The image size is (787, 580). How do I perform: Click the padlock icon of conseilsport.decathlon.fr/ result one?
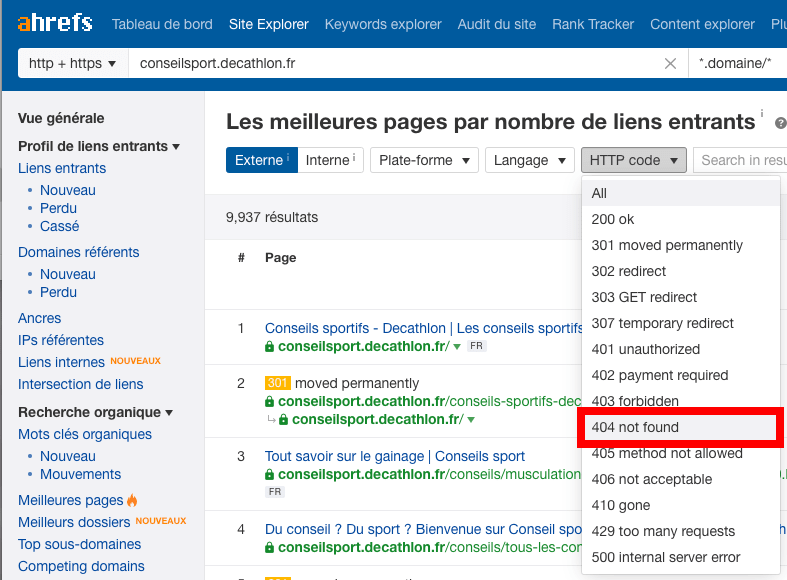pos(270,347)
